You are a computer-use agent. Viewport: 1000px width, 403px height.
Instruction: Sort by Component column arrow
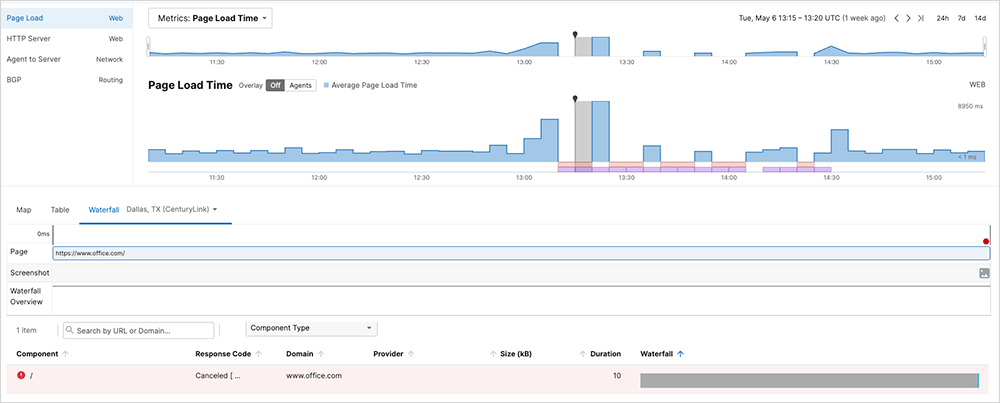coord(66,354)
